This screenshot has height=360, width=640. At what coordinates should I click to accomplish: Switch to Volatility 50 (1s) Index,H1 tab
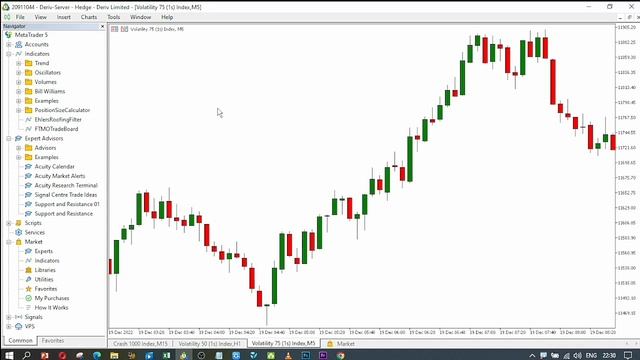(x=209, y=344)
